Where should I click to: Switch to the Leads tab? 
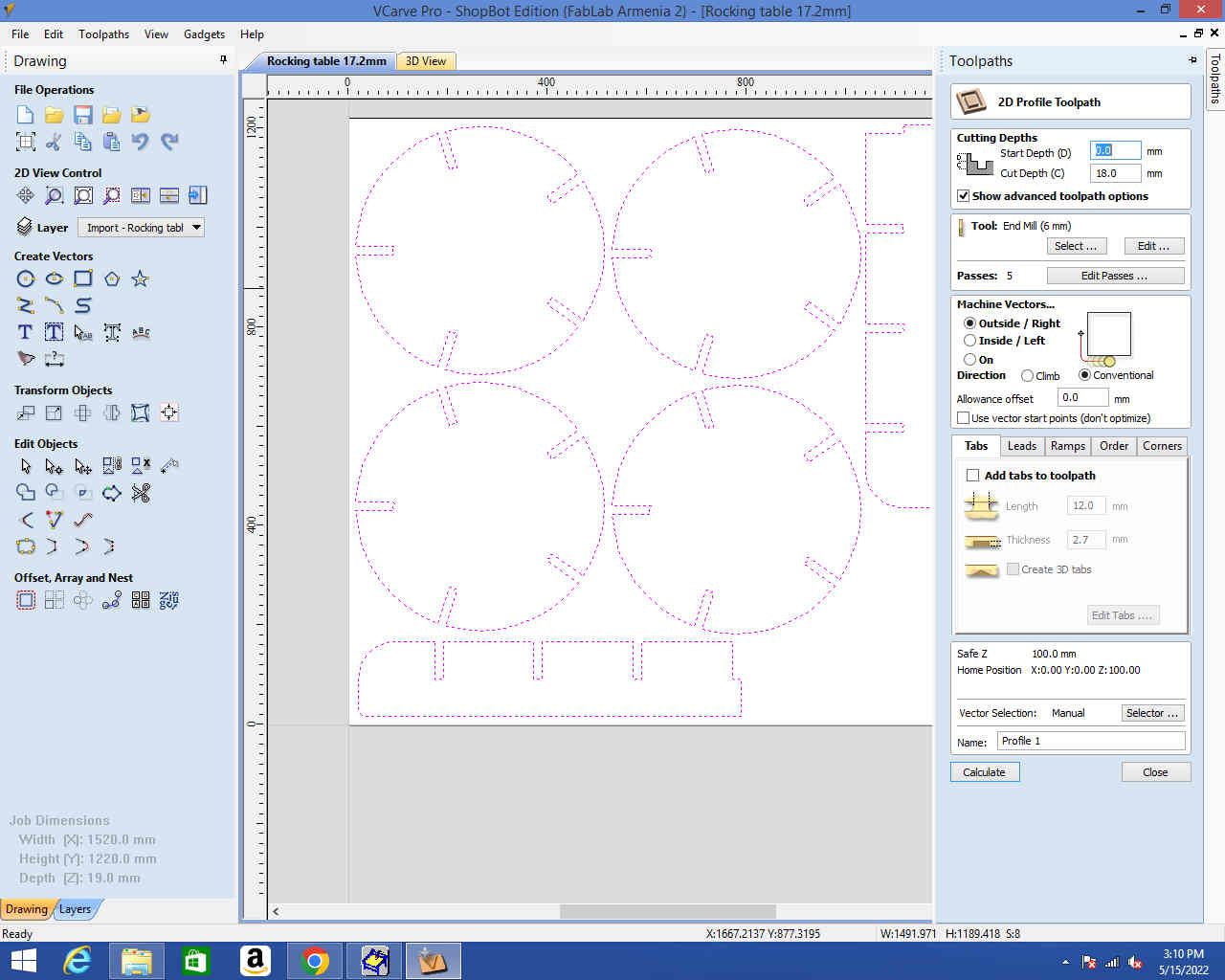coord(1022,446)
